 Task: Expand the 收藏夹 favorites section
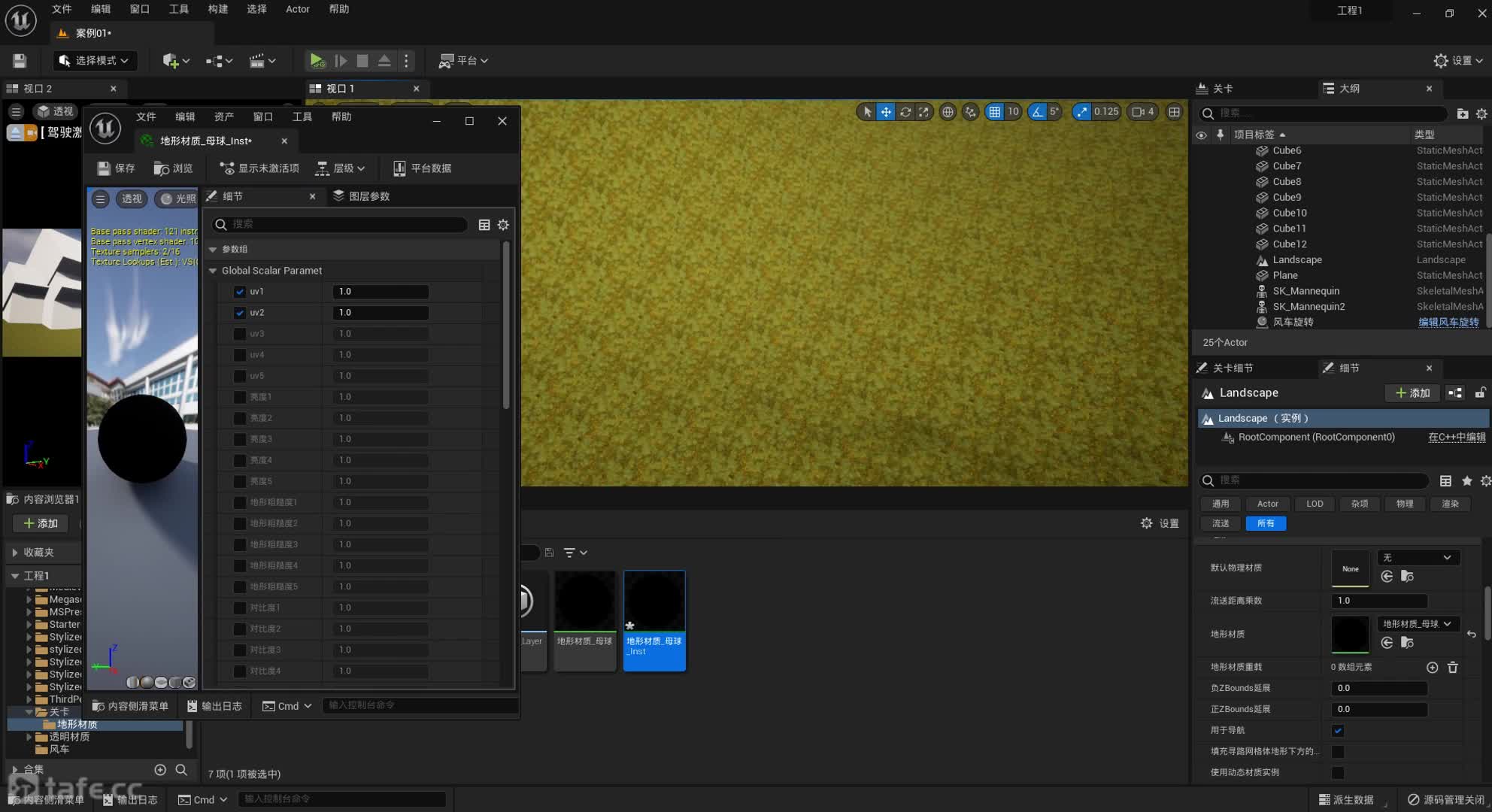(15, 553)
